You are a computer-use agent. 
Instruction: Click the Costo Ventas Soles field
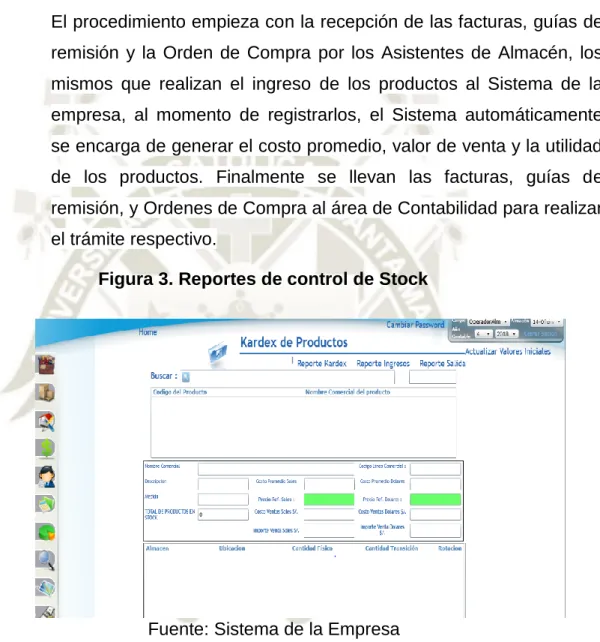click(329, 515)
